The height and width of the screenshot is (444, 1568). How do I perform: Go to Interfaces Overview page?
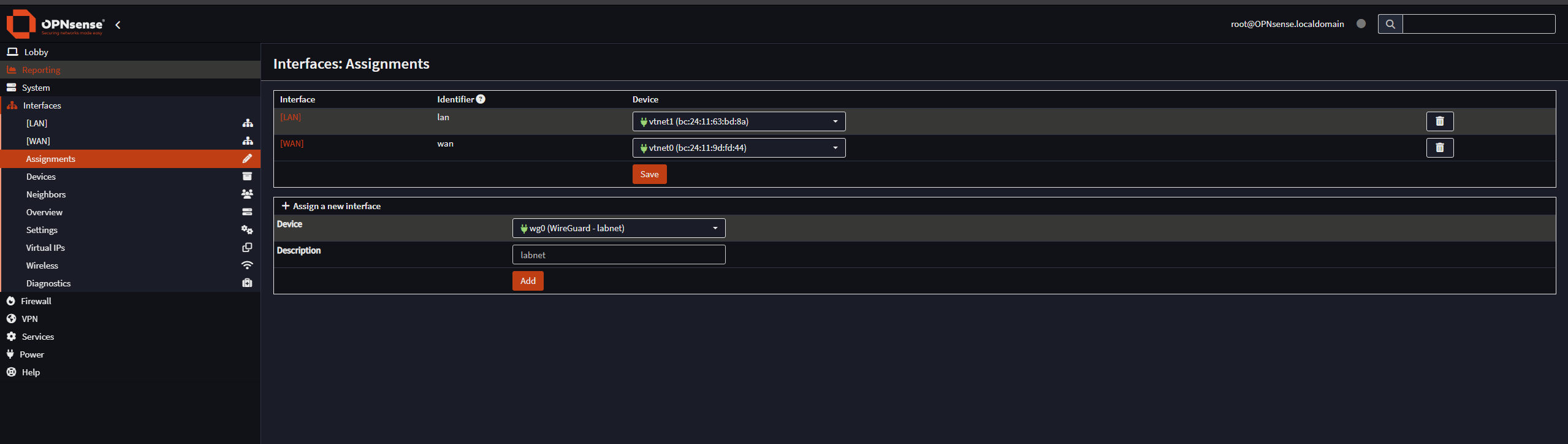44,212
